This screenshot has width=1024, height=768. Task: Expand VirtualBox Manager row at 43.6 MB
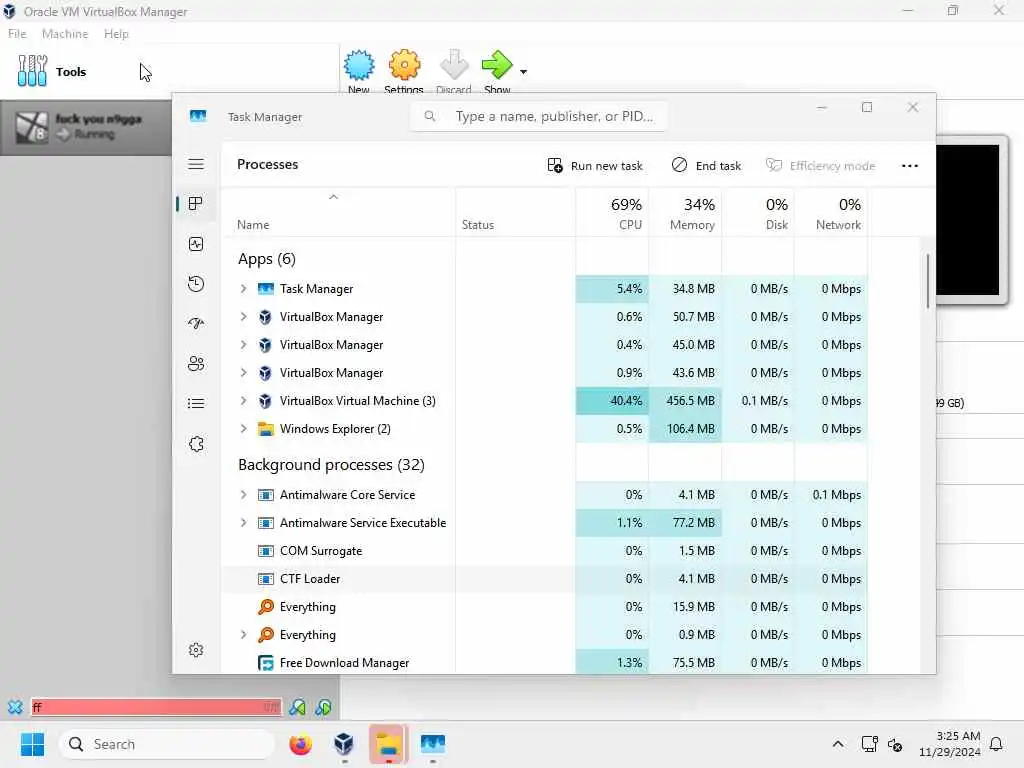pos(243,373)
